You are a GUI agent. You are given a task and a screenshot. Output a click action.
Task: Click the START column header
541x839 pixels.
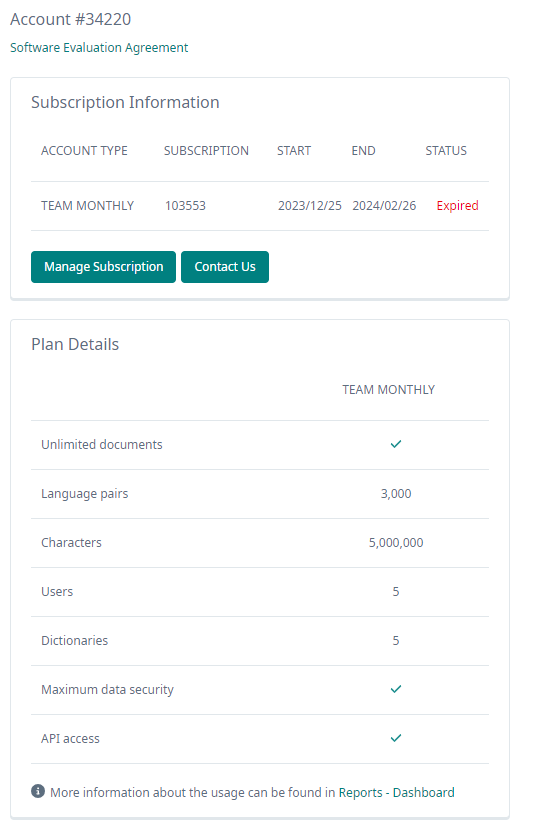point(294,151)
